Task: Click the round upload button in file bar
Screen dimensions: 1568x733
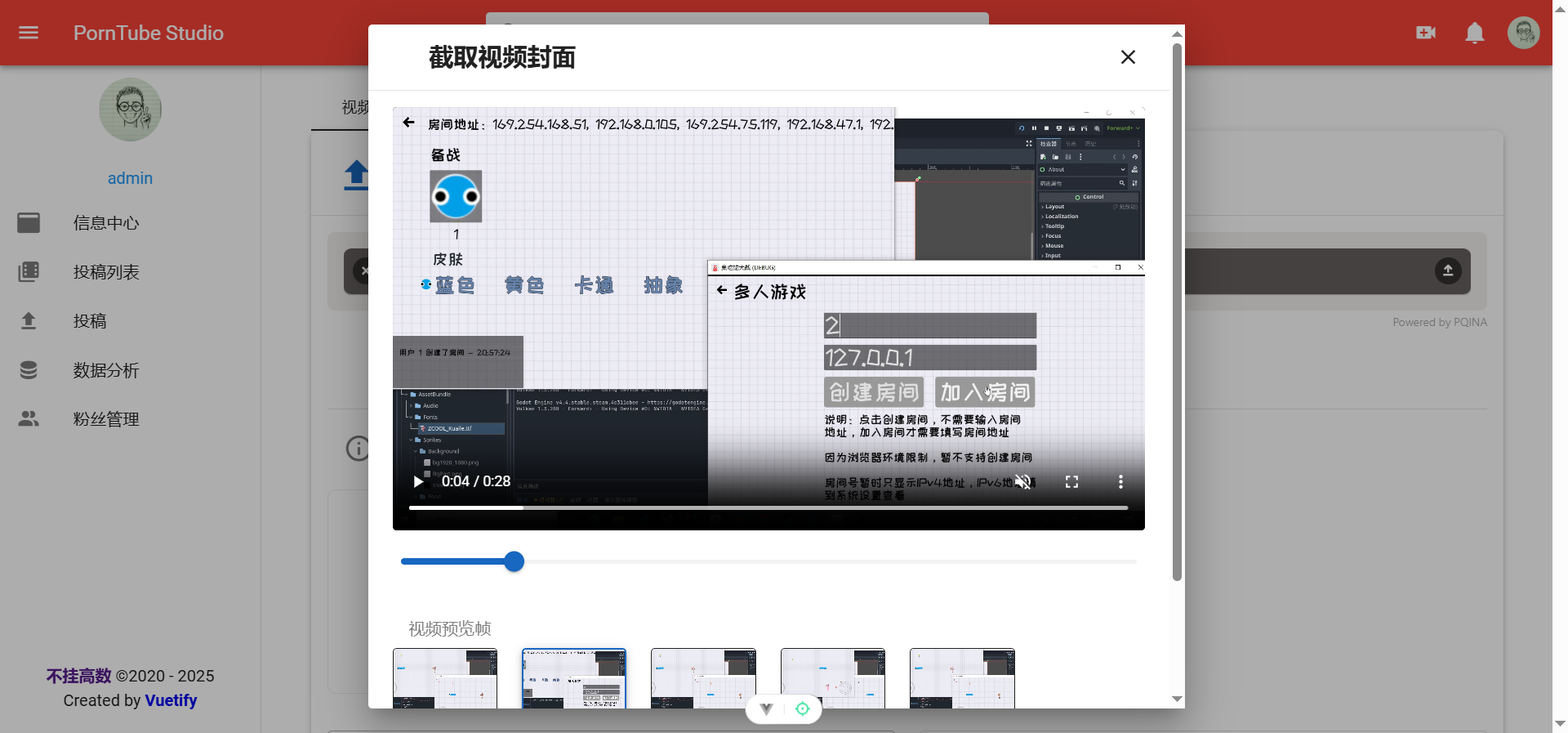Action: click(x=1448, y=270)
